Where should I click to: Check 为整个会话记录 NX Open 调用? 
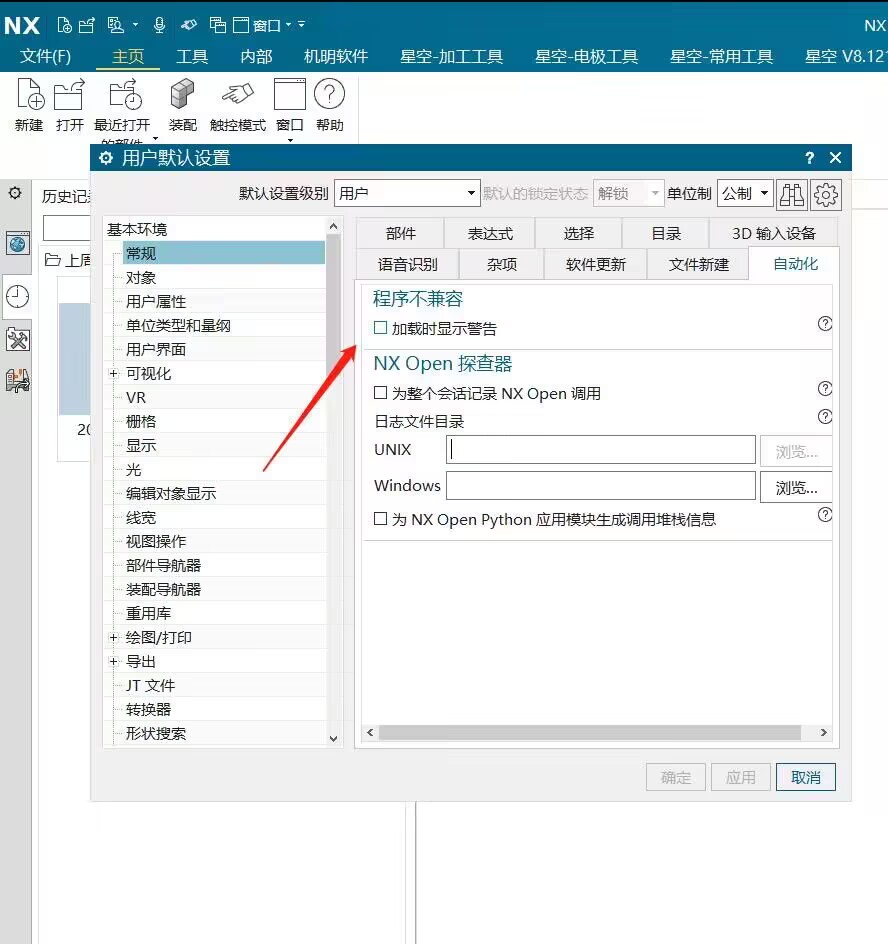(x=380, y=393)
